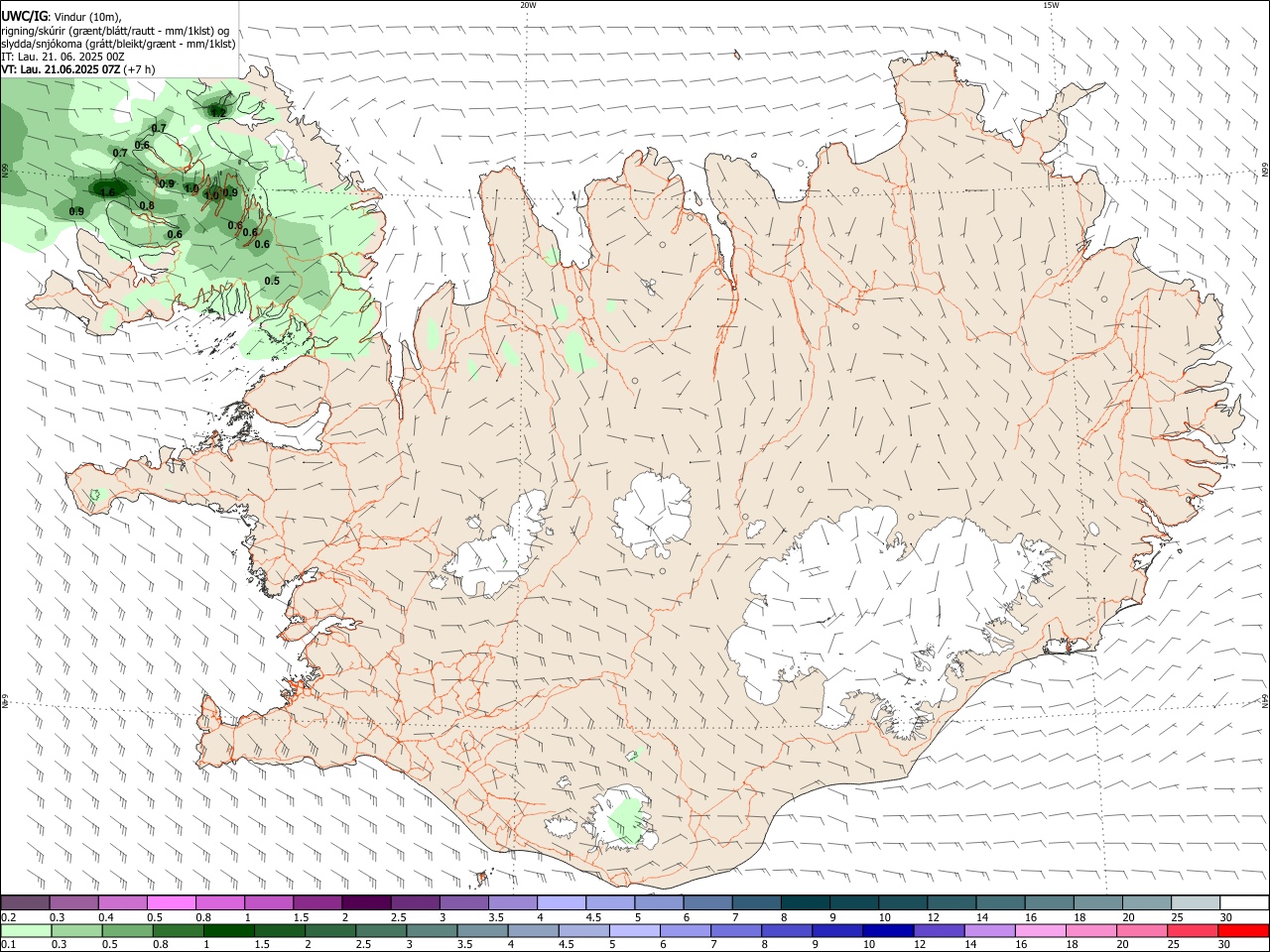Click the top scale swatch between 3 and 3.5
This screenshot has height=952, width=1270.
click(463, 902)
